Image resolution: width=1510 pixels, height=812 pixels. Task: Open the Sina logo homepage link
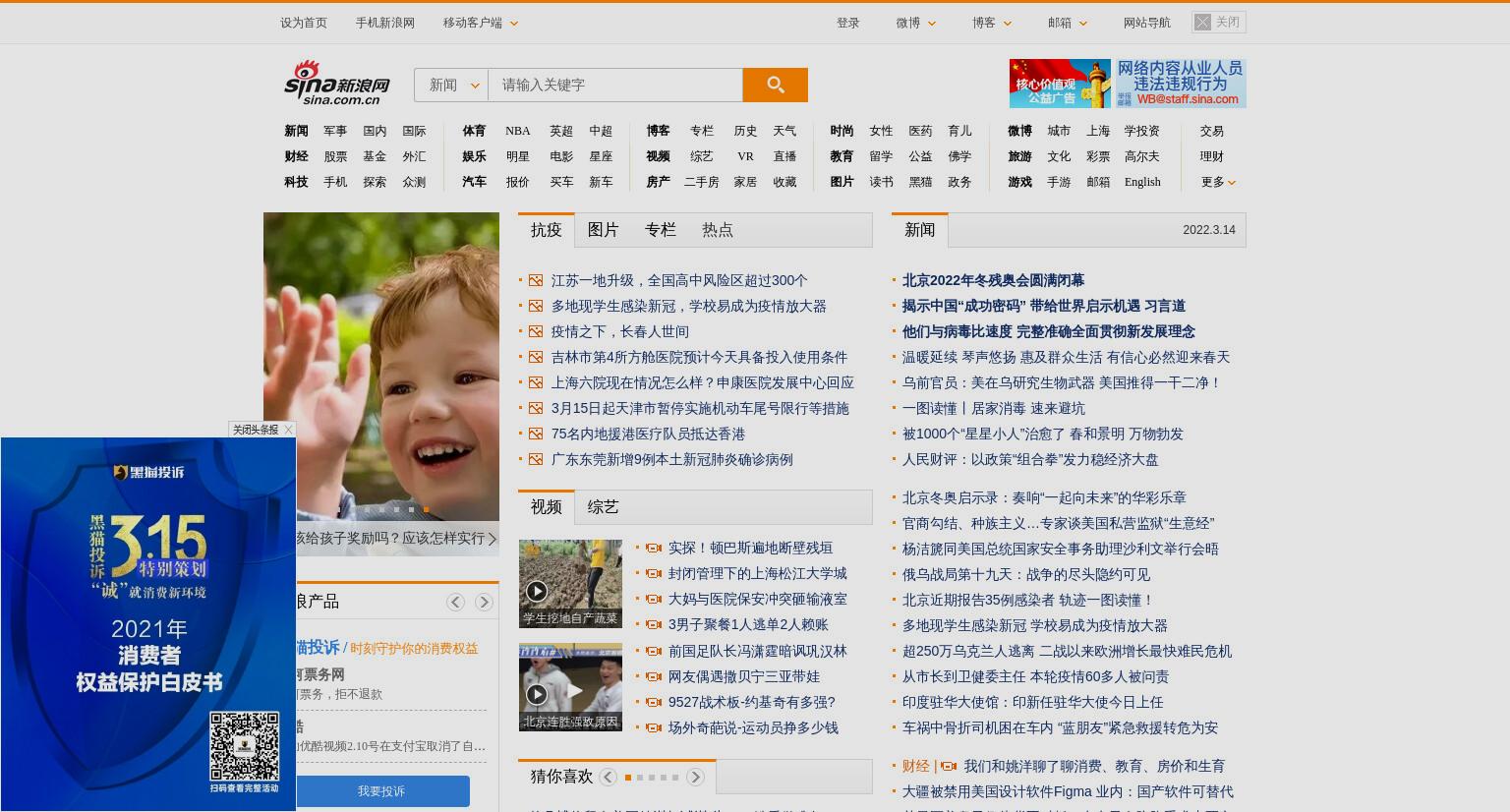[x=336, y=83]
